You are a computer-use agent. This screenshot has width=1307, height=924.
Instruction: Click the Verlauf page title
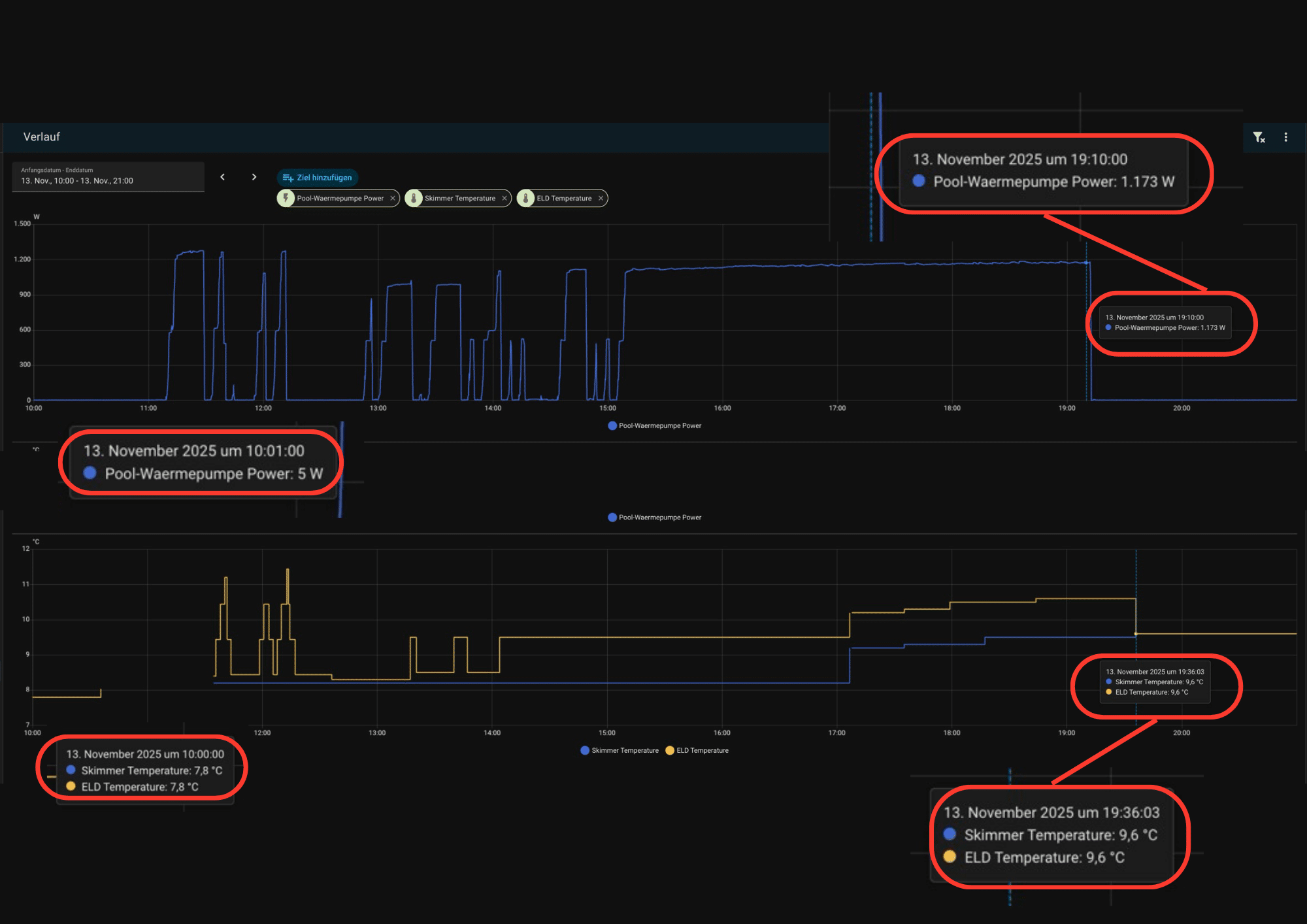pyautogui.click(x=41, y=137)
